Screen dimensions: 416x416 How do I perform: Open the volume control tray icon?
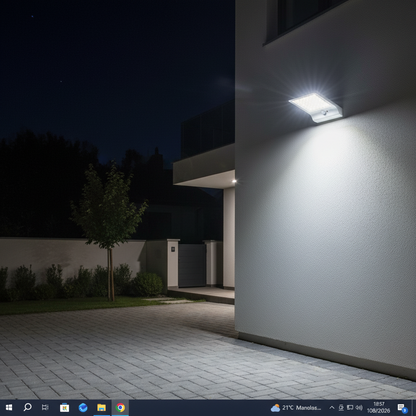[x=359, y=408]
